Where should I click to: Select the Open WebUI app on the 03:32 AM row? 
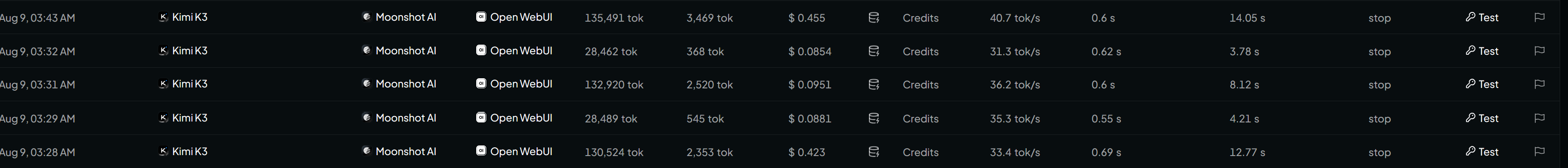coord(514,51)
